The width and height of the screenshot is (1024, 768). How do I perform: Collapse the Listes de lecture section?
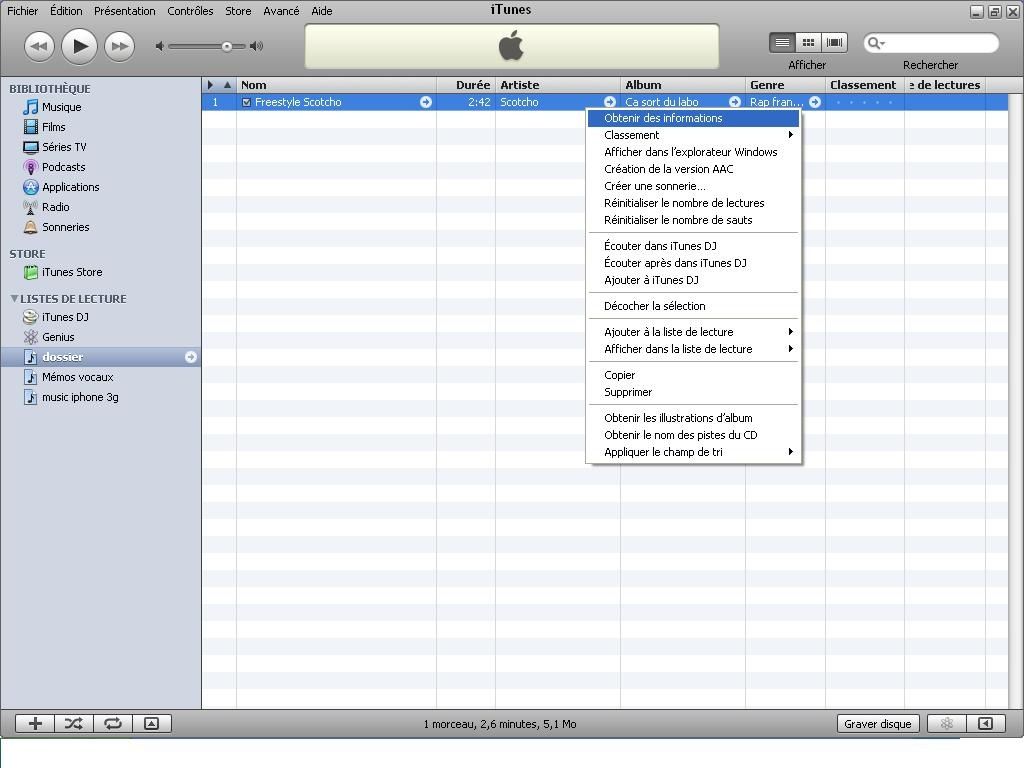pos(14,298)
